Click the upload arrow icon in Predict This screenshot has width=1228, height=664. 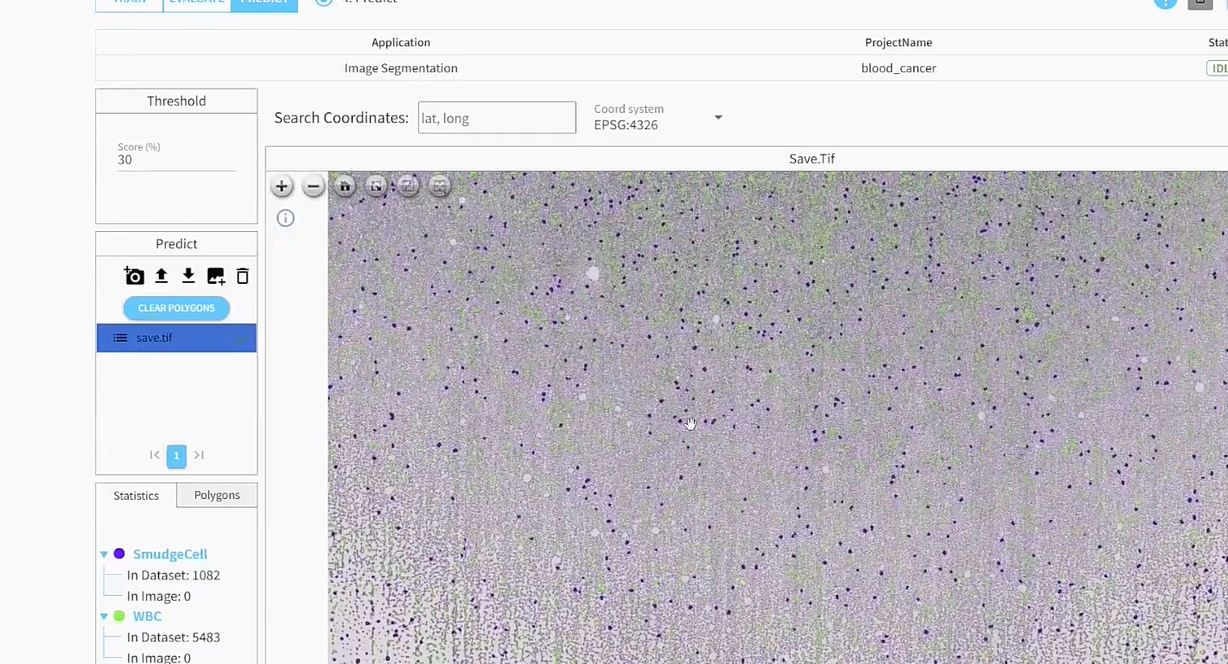[161, 276]
